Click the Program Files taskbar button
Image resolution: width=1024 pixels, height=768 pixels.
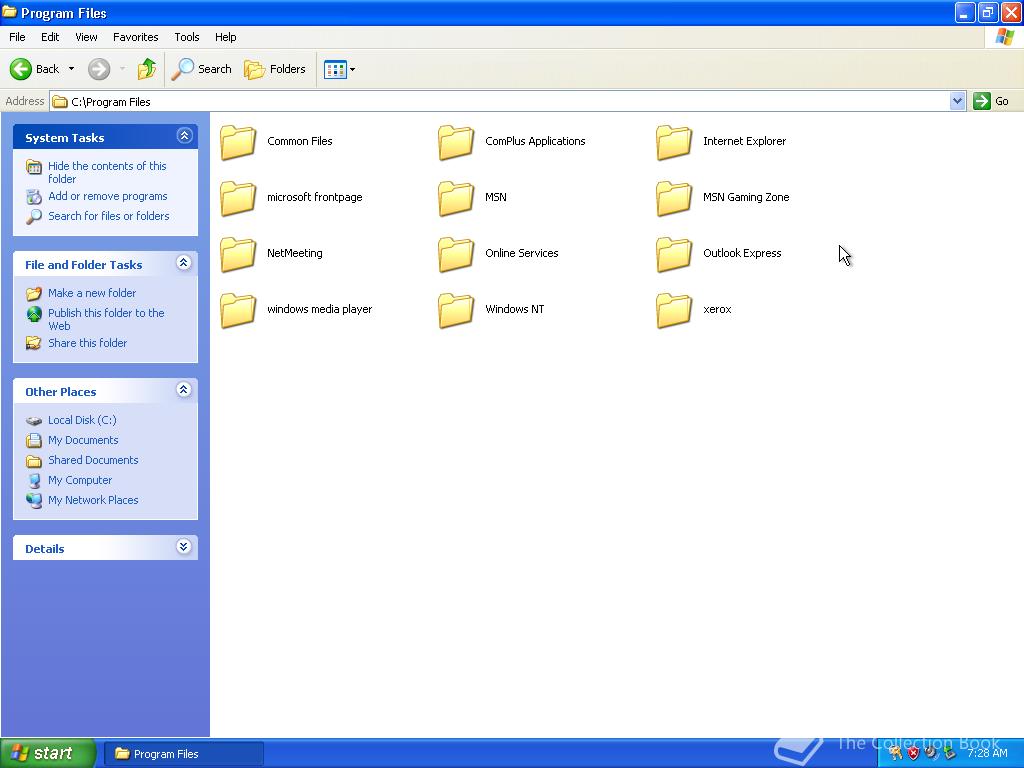pos(184,754)
